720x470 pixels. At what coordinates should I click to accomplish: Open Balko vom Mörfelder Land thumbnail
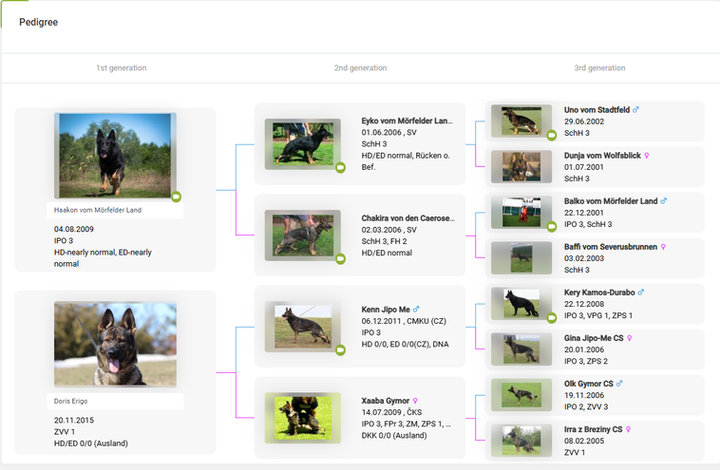[521, 212]
